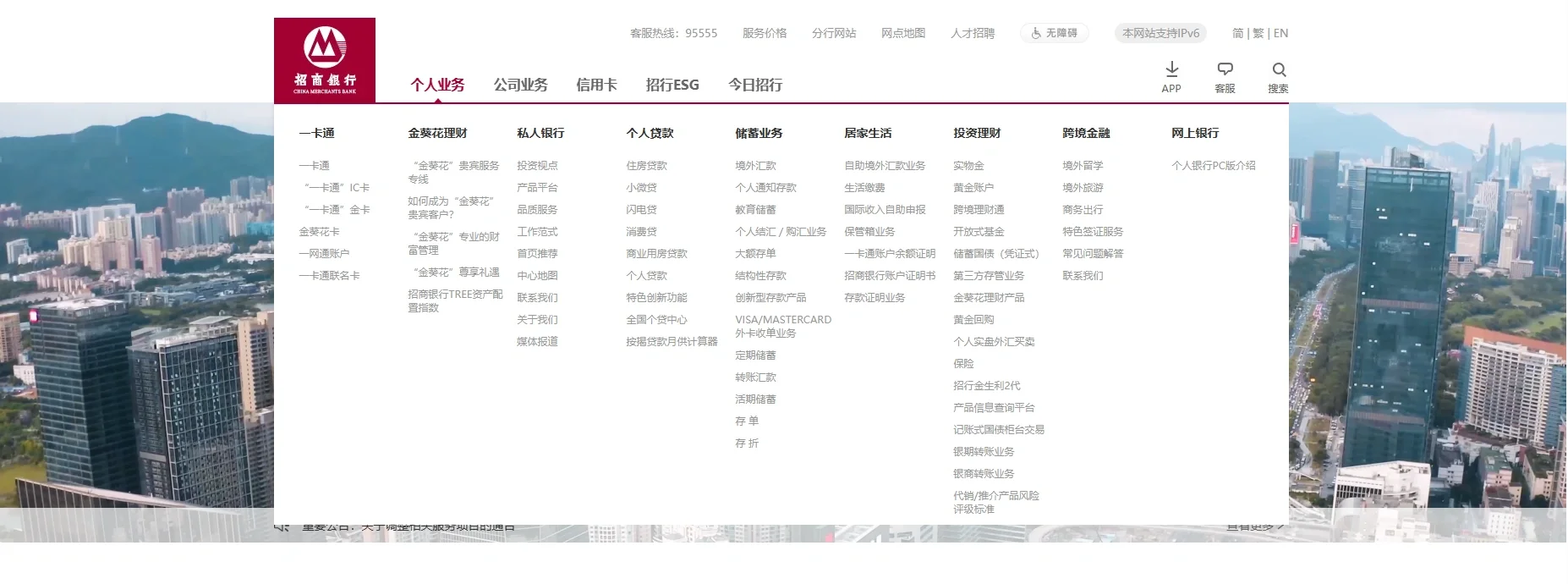The height and width of the screenshot is (584, 1568).
Task: Open 个人银行PC版介绍 link
Action: click(x=1213, y=166)
